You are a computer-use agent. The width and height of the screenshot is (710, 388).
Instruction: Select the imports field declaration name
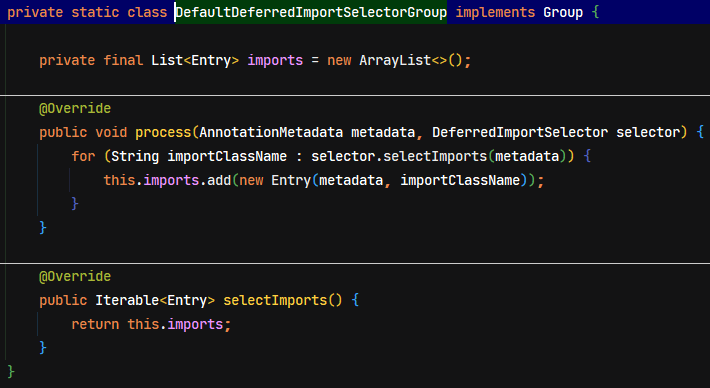point(275,60)
